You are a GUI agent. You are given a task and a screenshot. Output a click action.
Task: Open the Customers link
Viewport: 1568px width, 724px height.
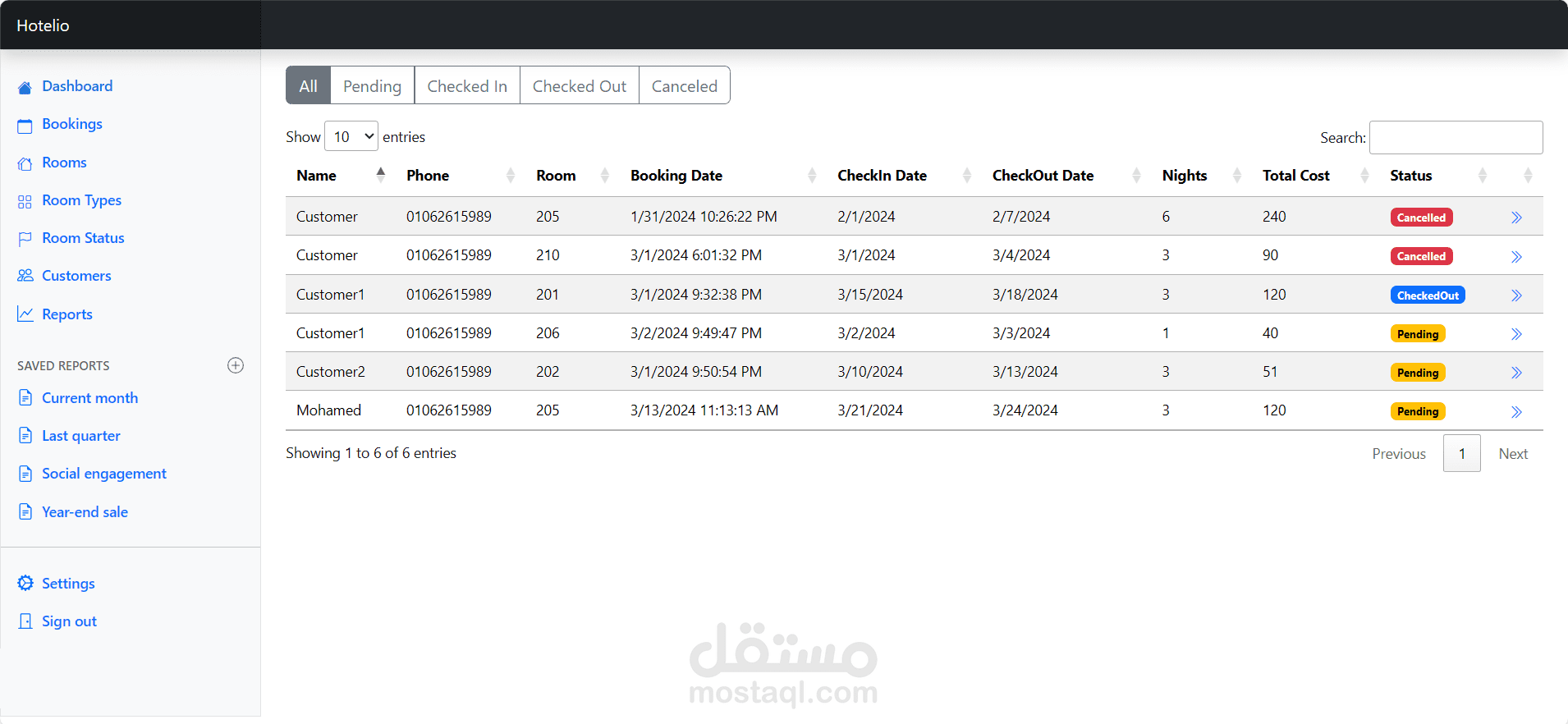(x=76, y=276)
